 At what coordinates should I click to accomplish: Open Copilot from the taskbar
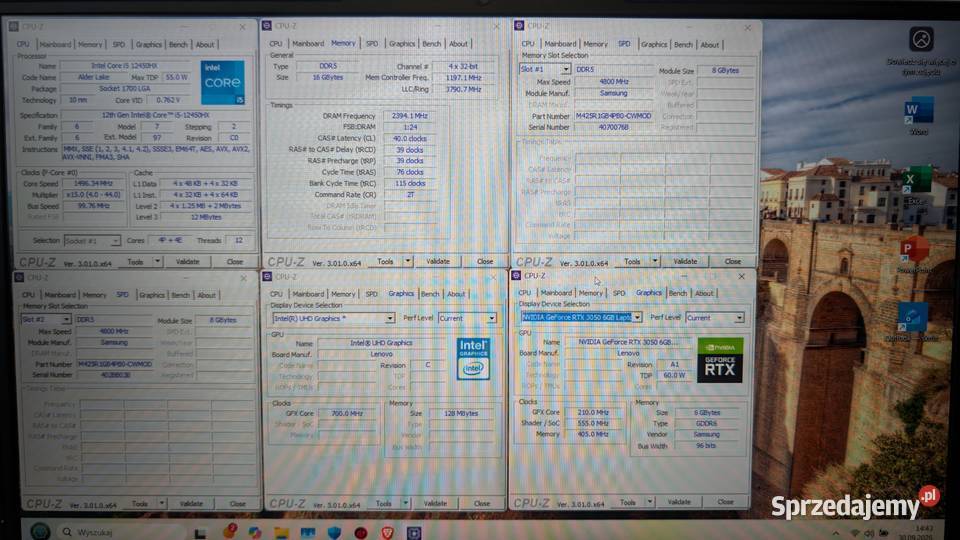pos(255,532)
